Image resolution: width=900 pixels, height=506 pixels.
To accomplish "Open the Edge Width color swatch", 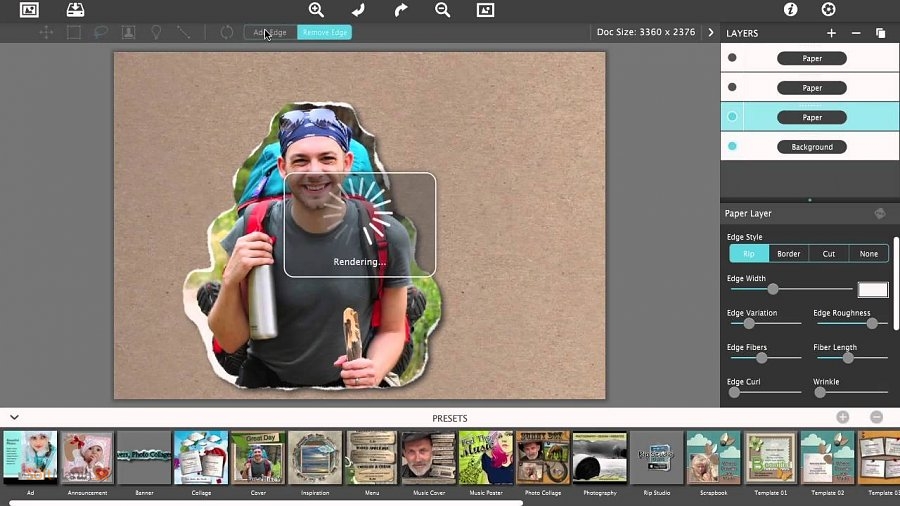I will [873, 290].
